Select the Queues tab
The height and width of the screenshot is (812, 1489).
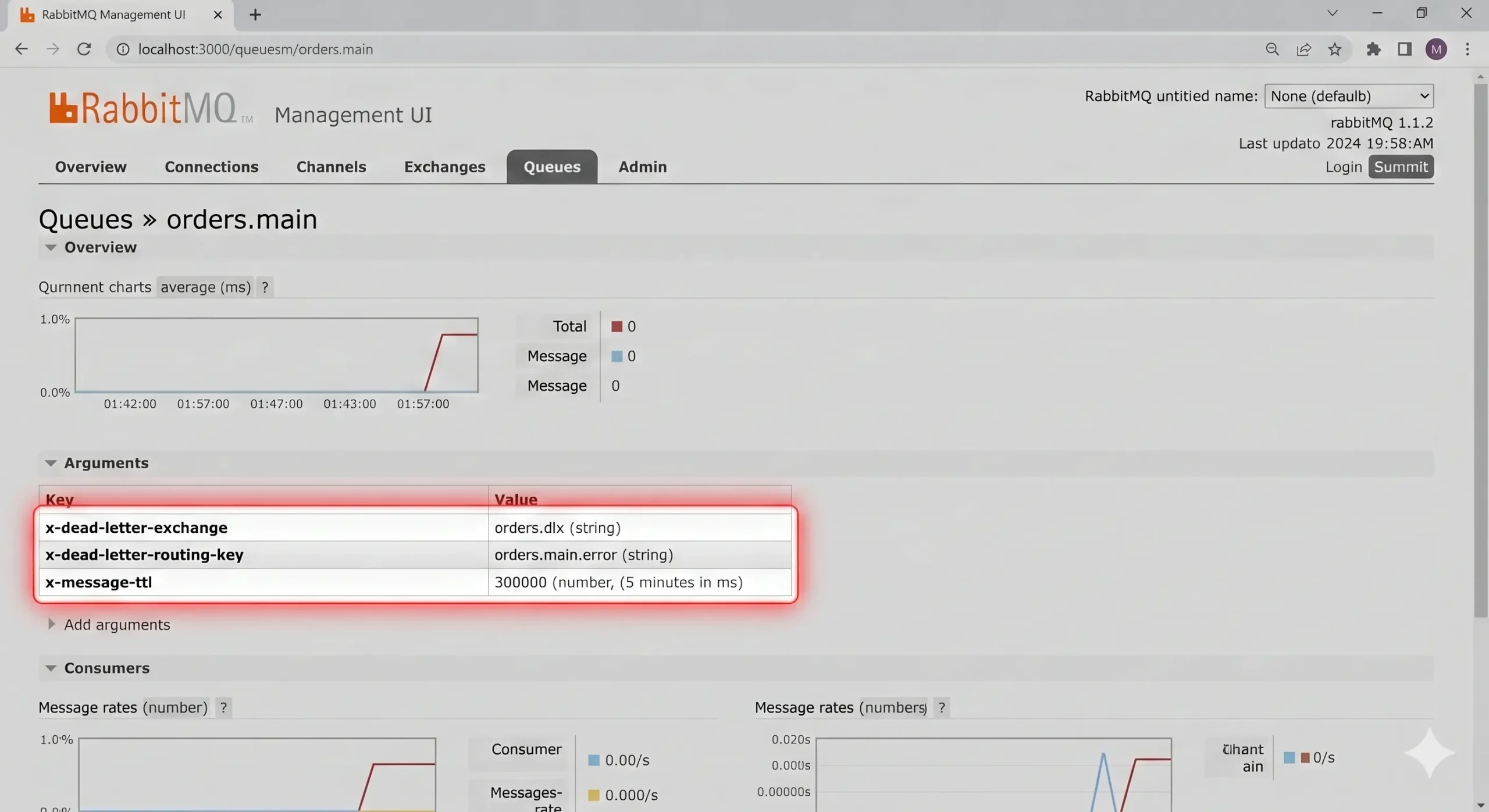click(552, 167)
